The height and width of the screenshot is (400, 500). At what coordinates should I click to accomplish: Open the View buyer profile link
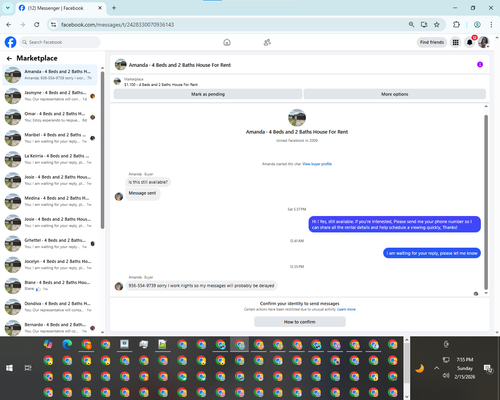[x=317, y=164]
